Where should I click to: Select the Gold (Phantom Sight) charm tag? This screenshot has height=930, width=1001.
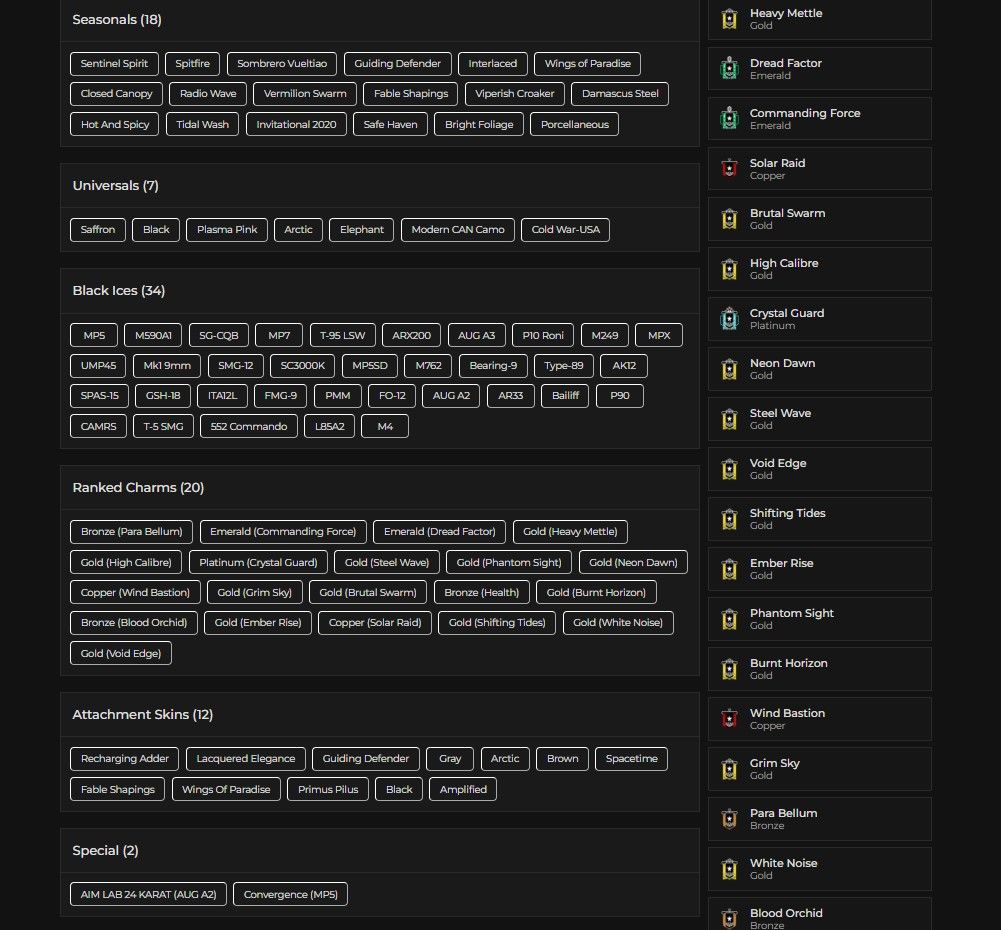[509, 562]
